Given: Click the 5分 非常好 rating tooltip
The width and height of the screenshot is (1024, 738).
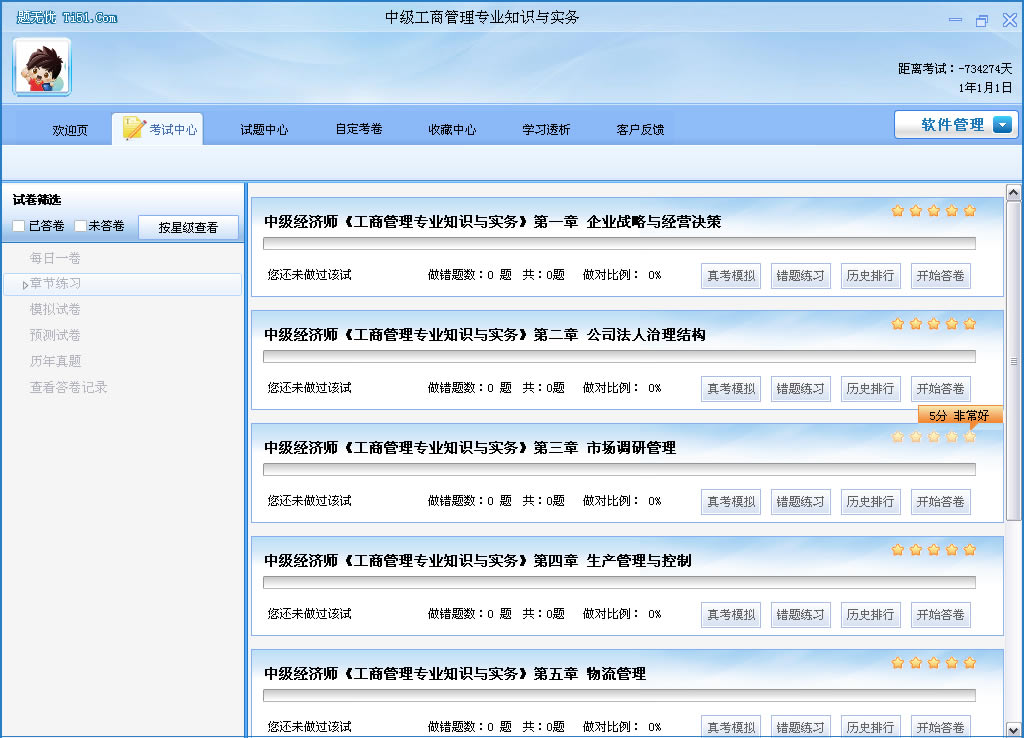Looking at the screenshot, I should click(x=959, y=415).
